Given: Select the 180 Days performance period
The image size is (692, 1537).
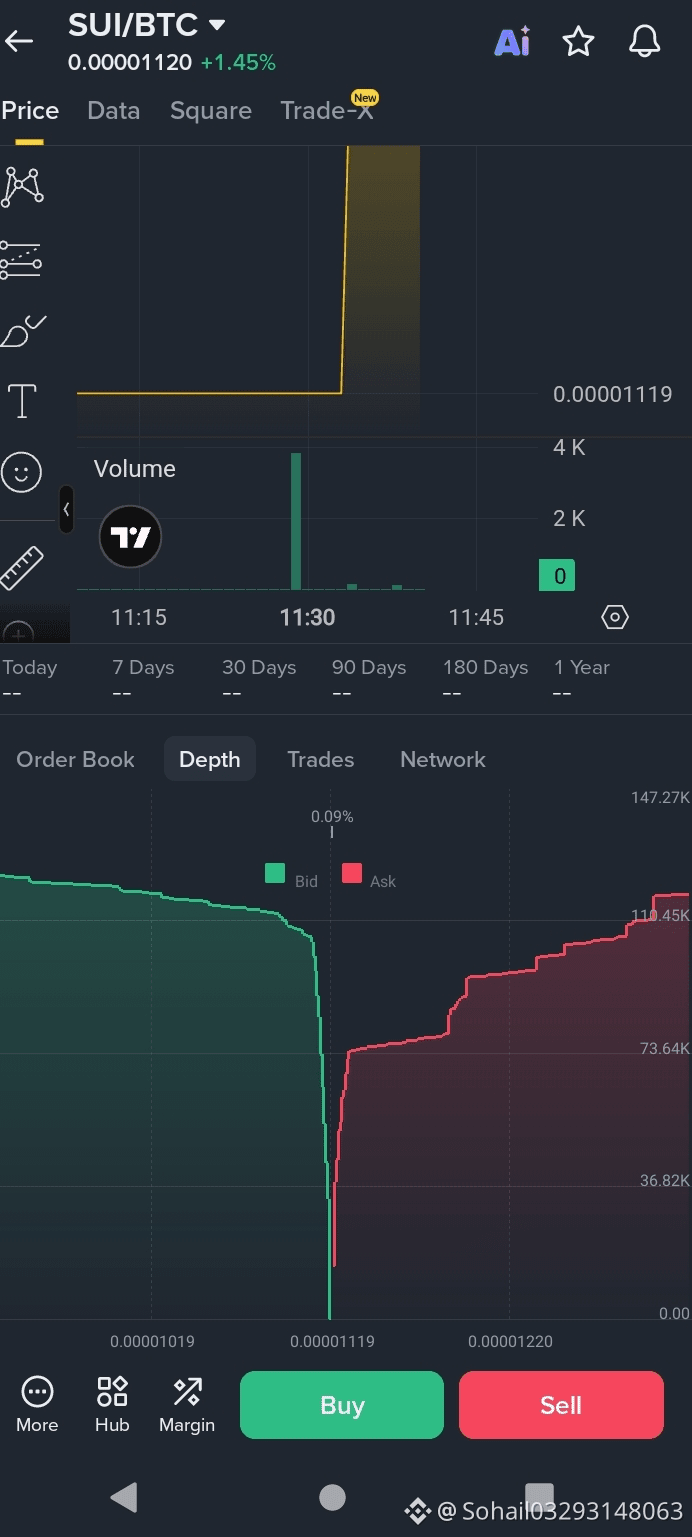Looking at the screenshot, I should (485, 678).
